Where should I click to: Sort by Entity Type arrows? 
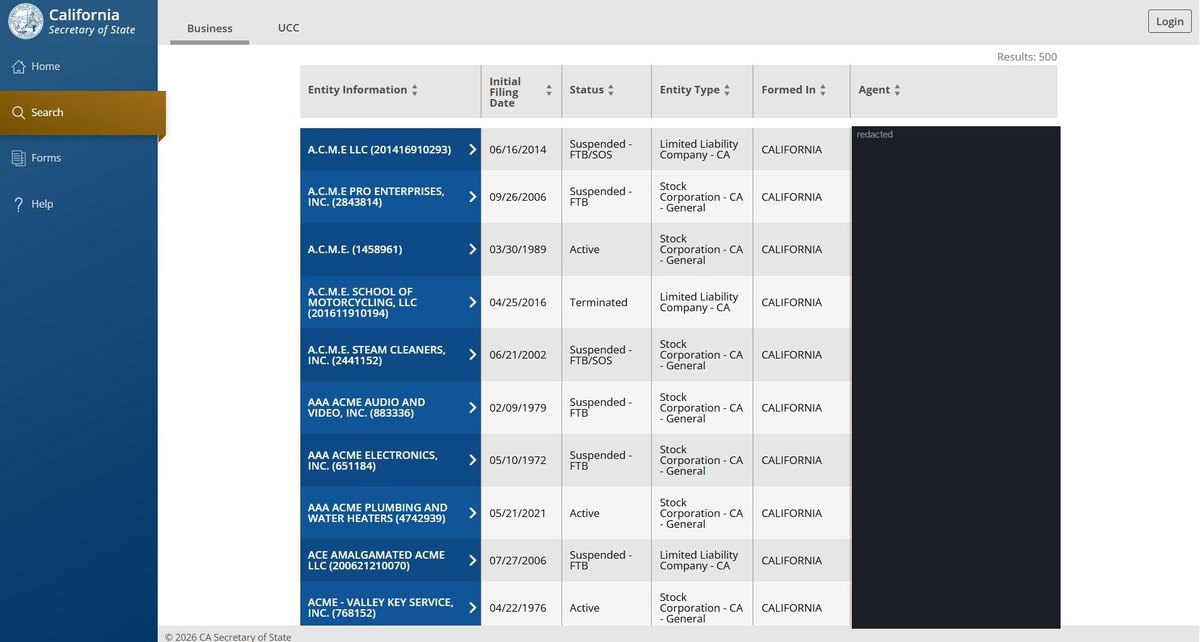coord(727,90)
